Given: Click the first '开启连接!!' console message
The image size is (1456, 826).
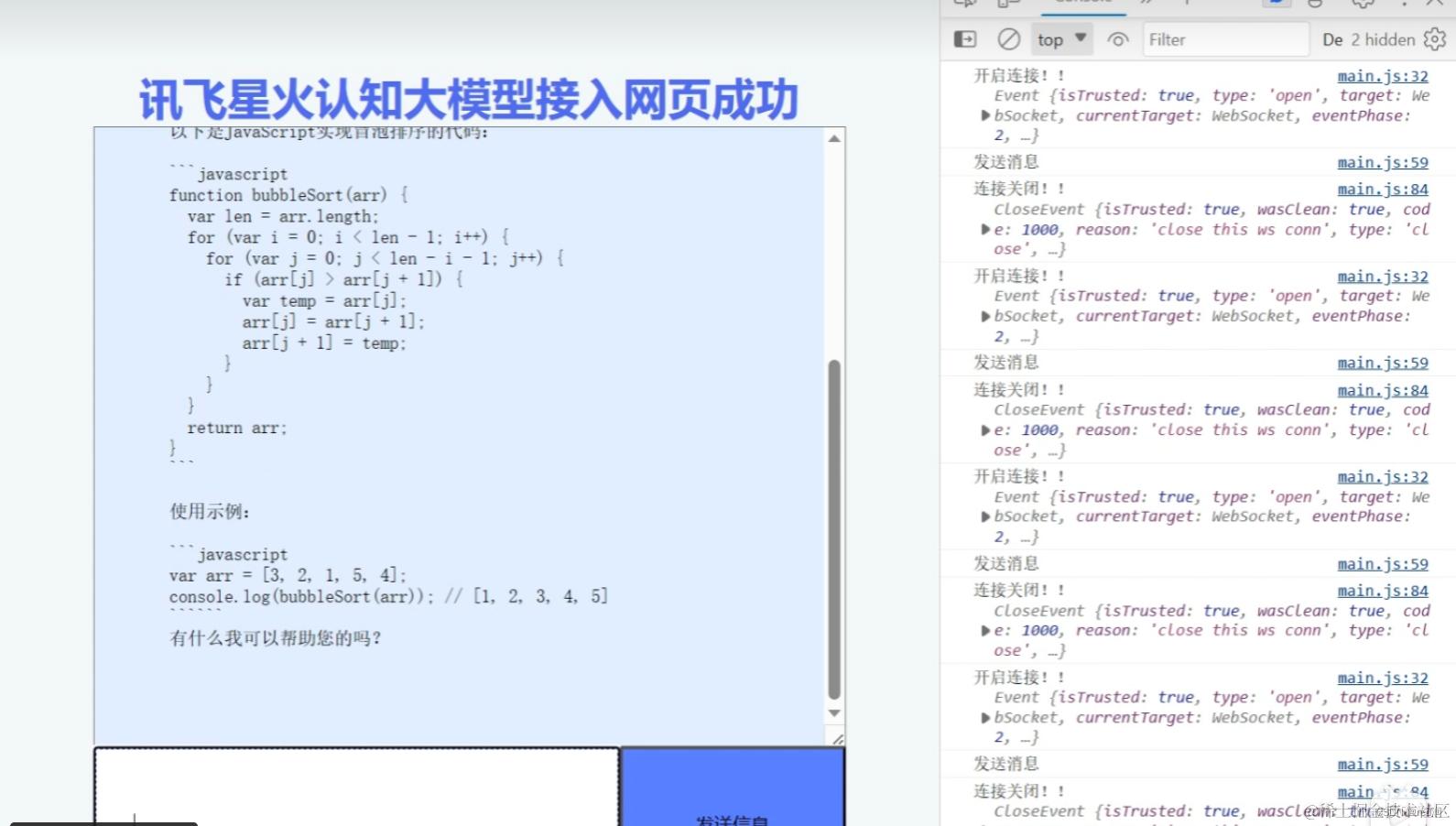Looking at the screenshot, I should [x=1018, y=75].
